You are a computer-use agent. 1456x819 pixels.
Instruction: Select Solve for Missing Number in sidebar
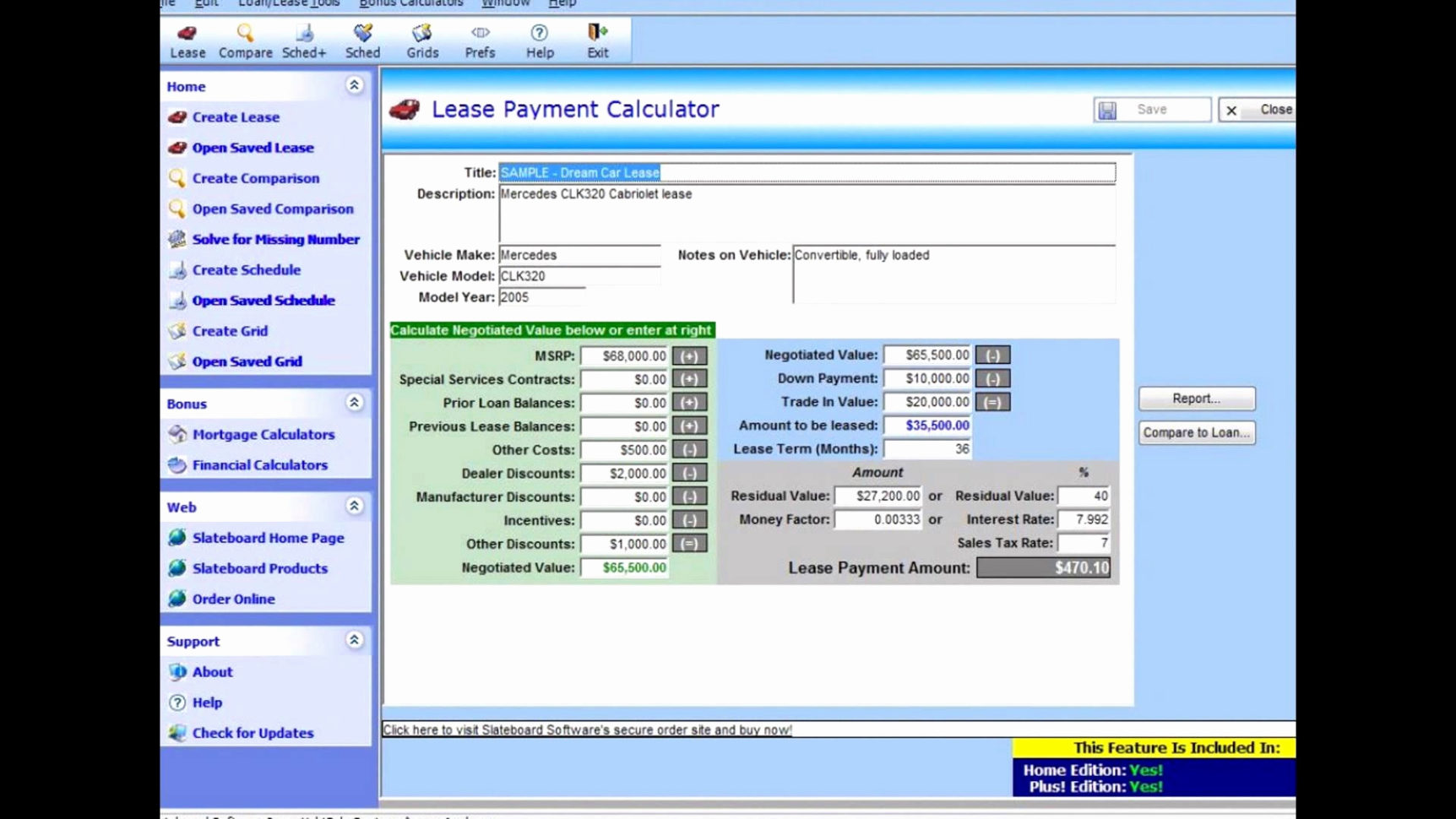click(275, 239)
